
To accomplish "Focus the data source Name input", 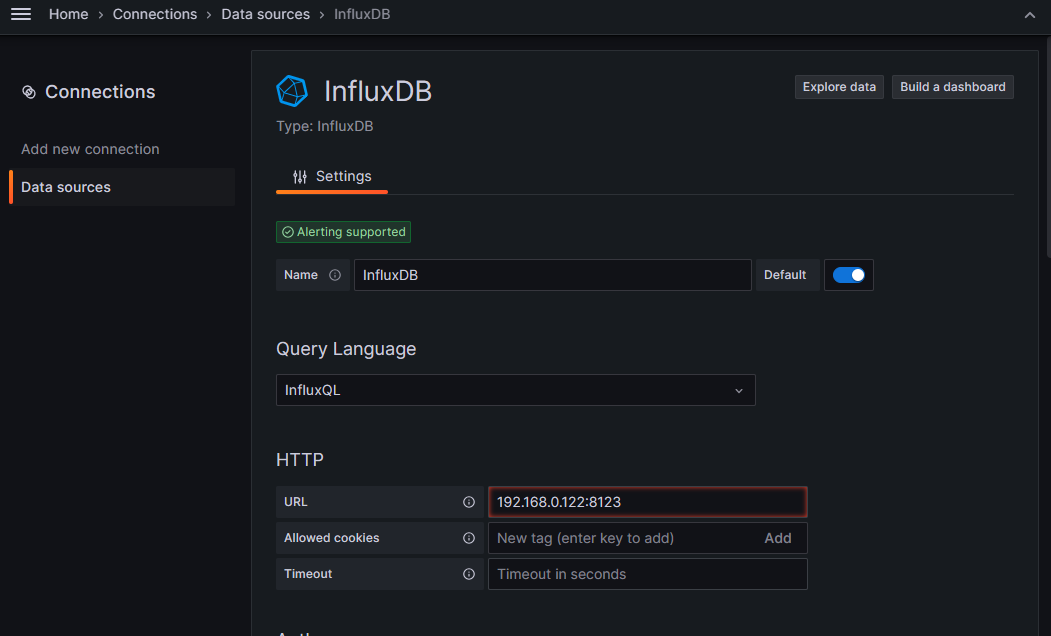I will coord(552,275).
